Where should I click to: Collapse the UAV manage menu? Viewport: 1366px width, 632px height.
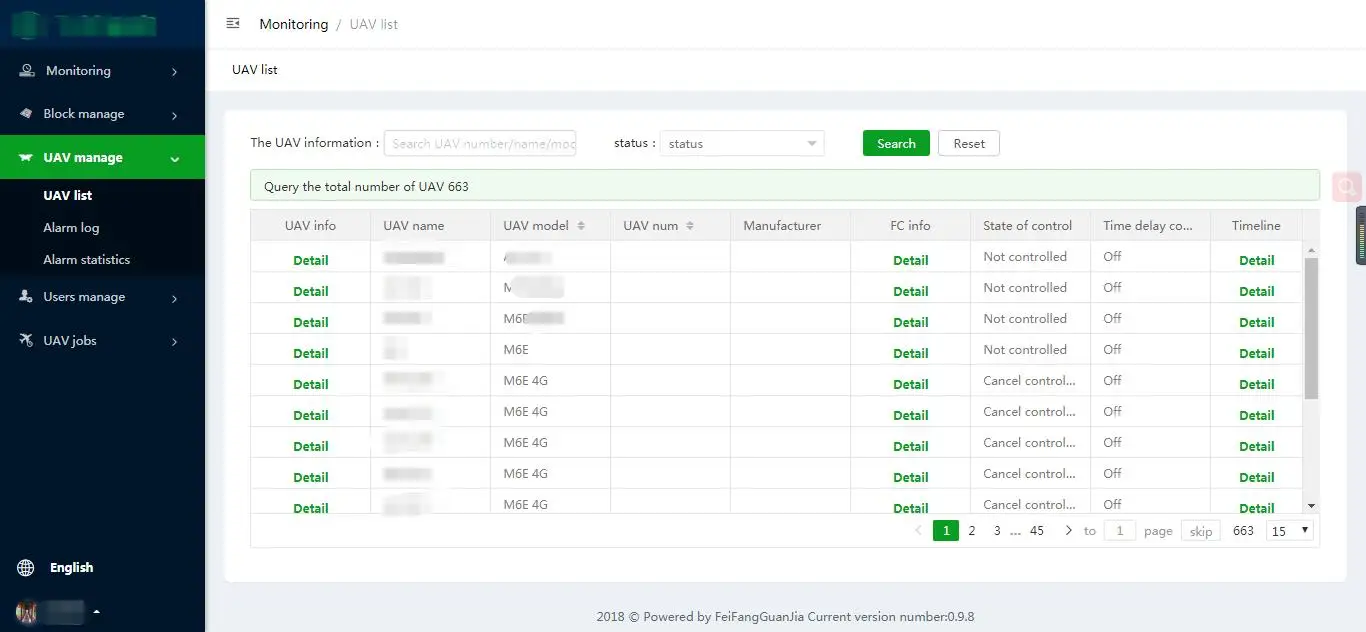(x=102, y=158)
